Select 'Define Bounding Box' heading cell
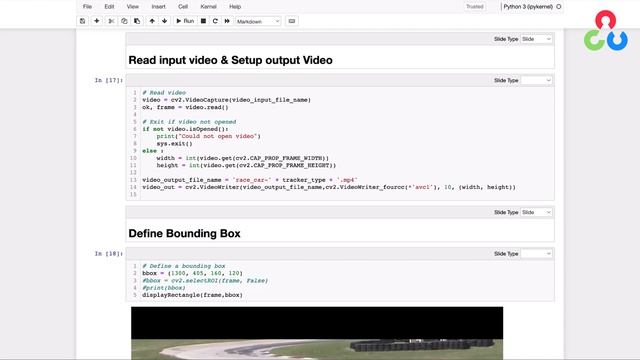The height and width of the screenshot is (360, 640). point(184,233)
